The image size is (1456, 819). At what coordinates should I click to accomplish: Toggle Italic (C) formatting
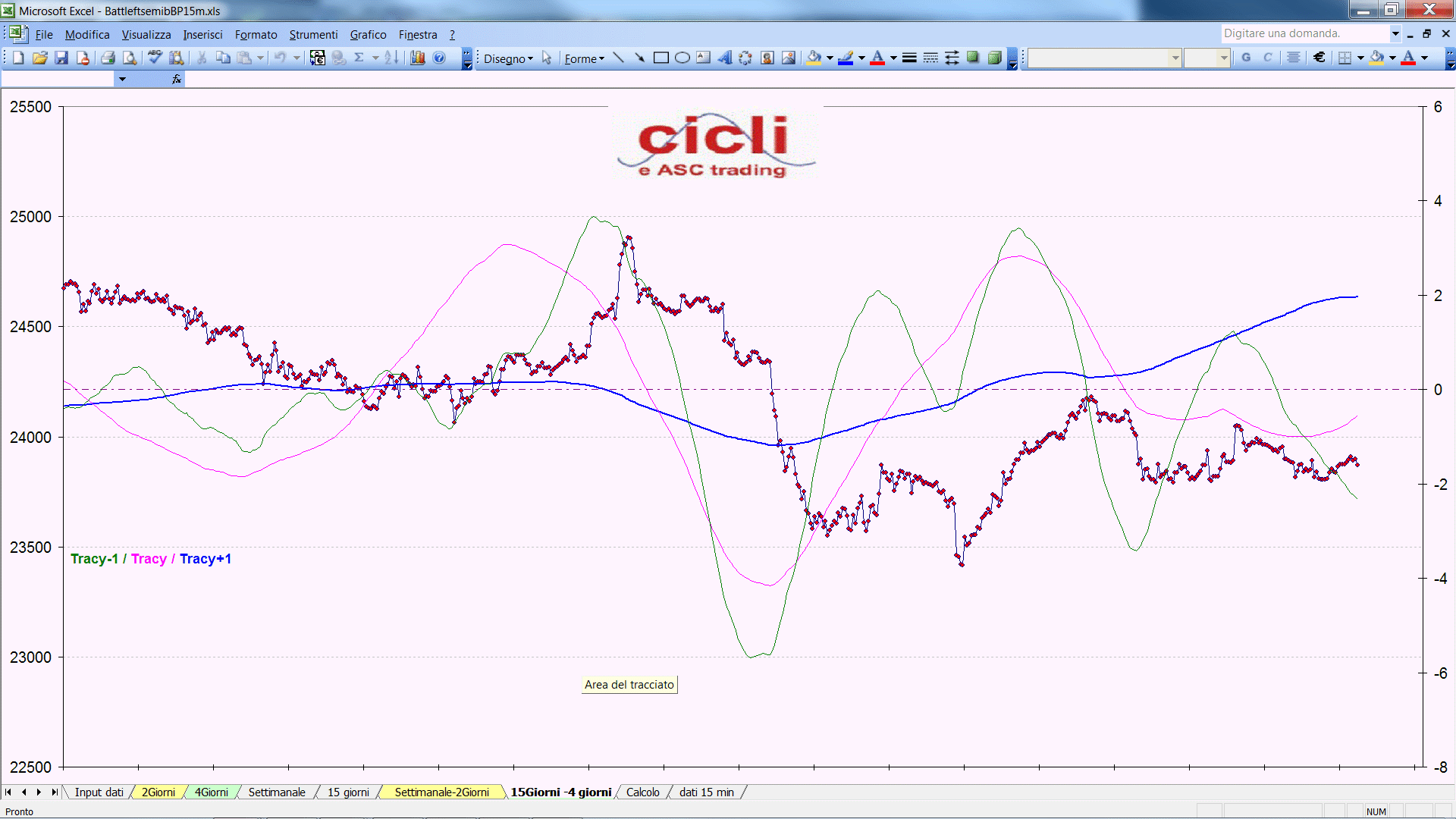click(x=1267, y=58)
